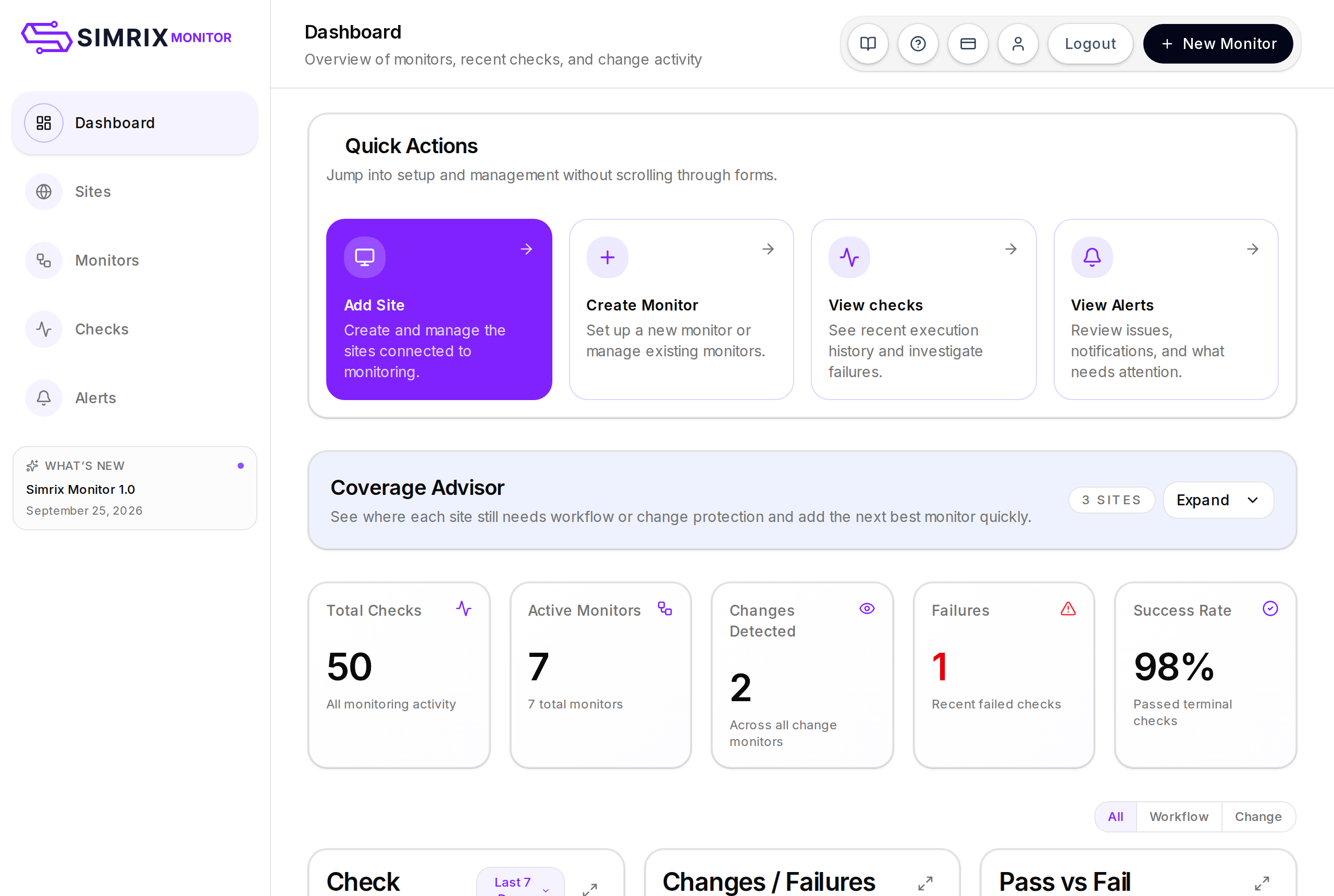The image size is (1334, 896).
Task: Select the Change filter tab
Action: (x=1258, y=817)
